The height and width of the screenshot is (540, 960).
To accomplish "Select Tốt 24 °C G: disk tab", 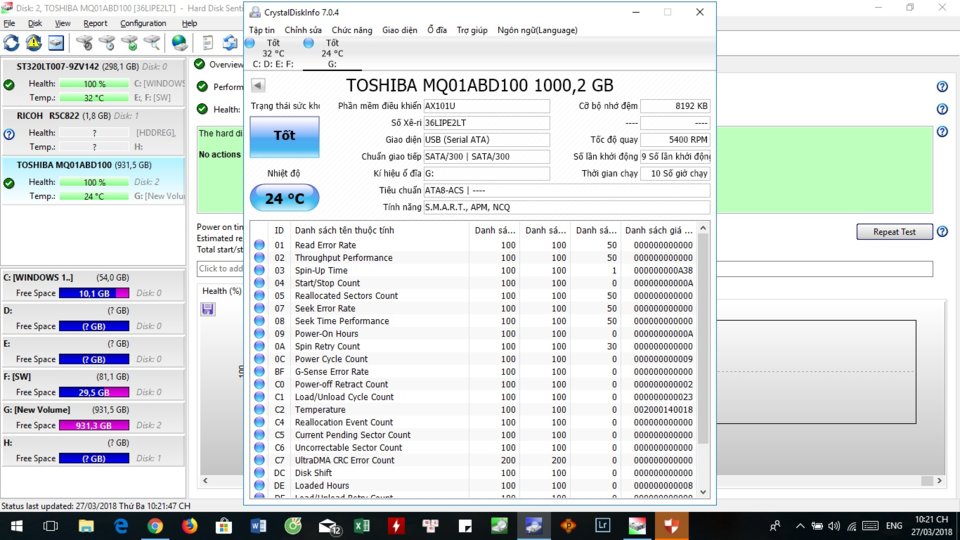I will (331, 53).
